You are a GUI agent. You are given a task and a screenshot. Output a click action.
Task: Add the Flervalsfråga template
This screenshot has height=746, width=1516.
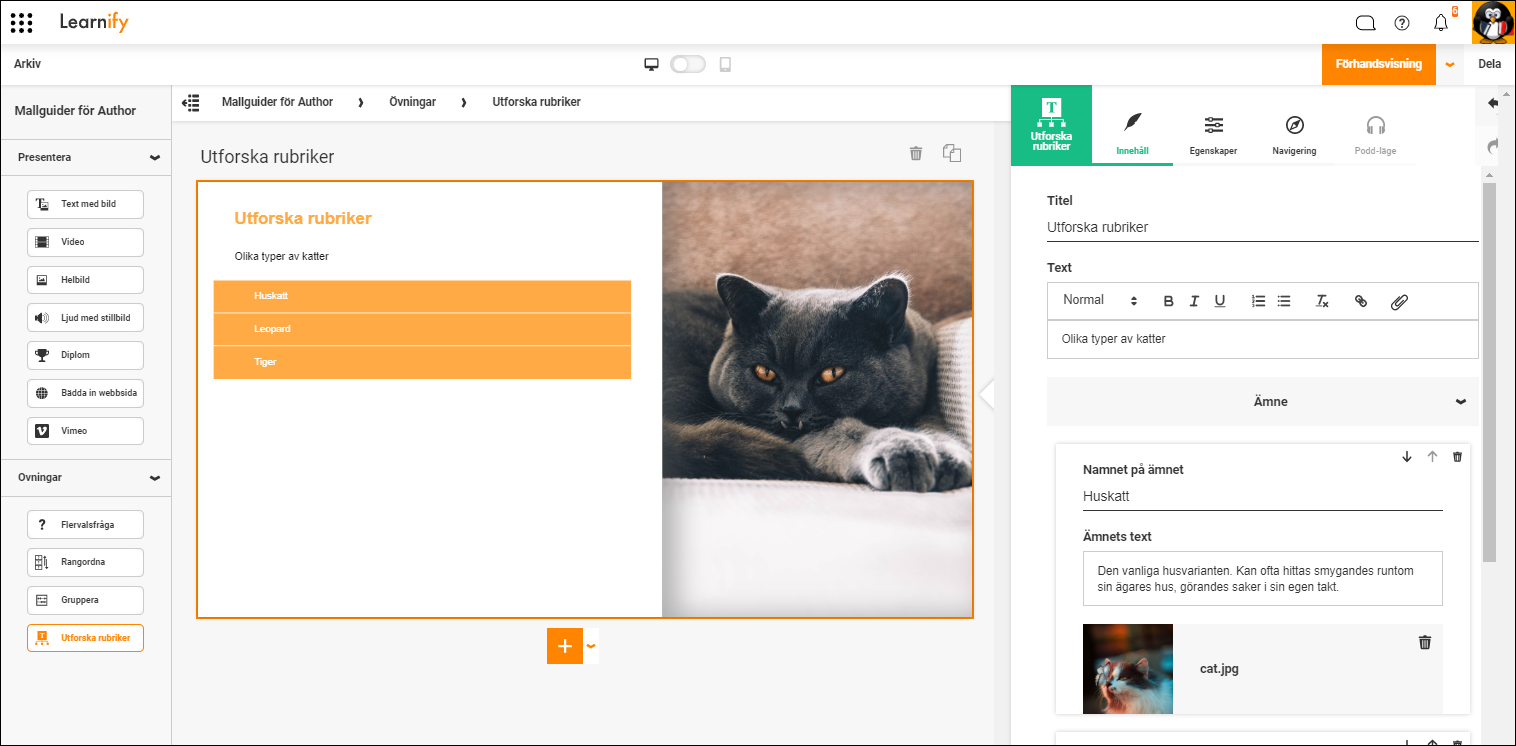85,524
